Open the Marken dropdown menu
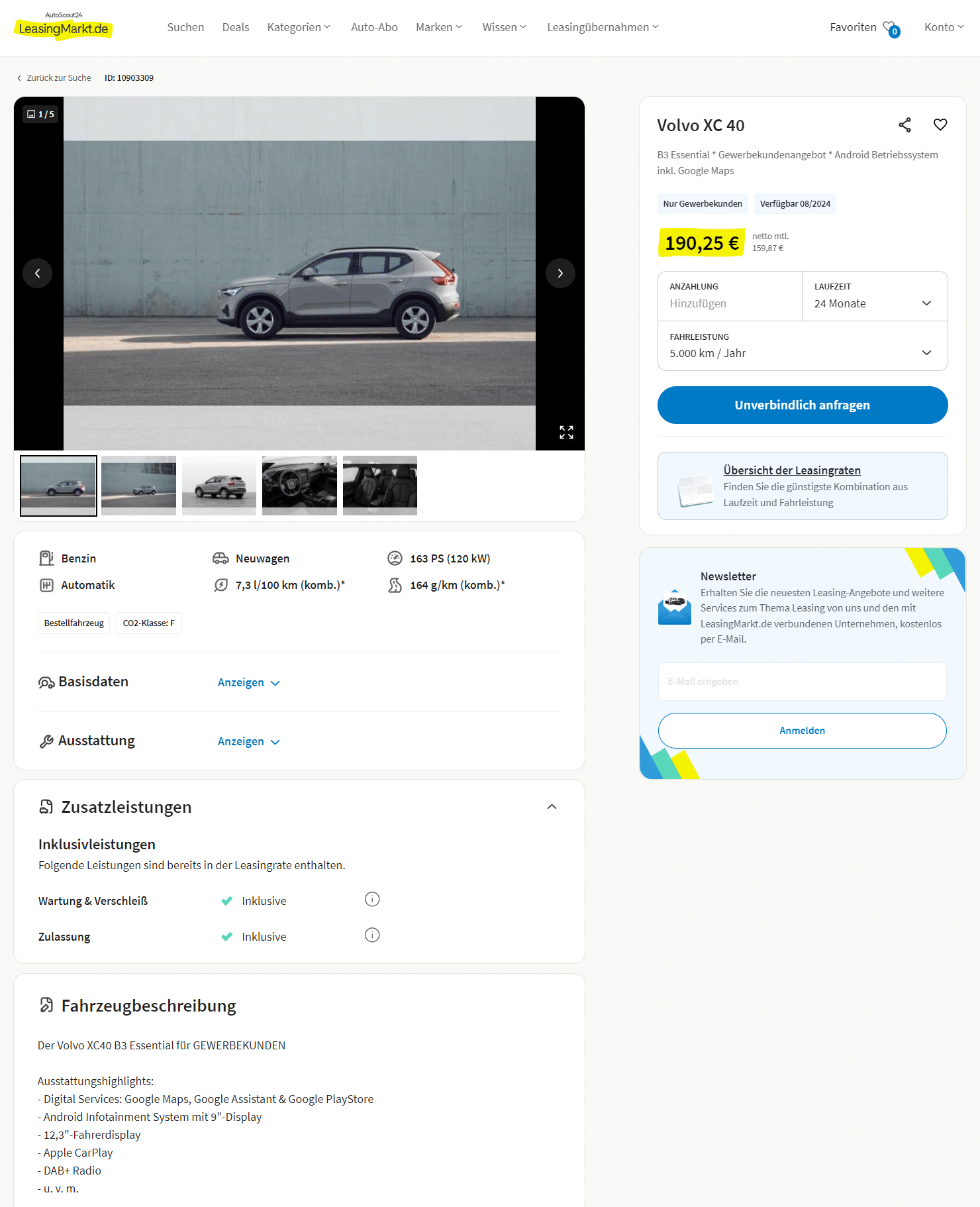980x1207 pixels. click(x=439, y=27)
